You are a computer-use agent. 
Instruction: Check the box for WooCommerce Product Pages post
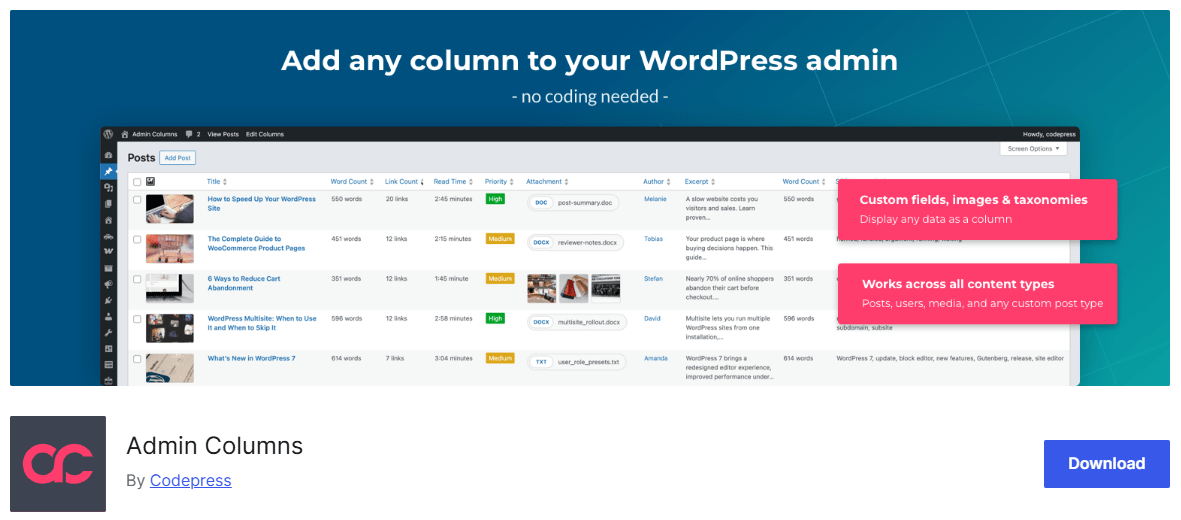[137, 239]
